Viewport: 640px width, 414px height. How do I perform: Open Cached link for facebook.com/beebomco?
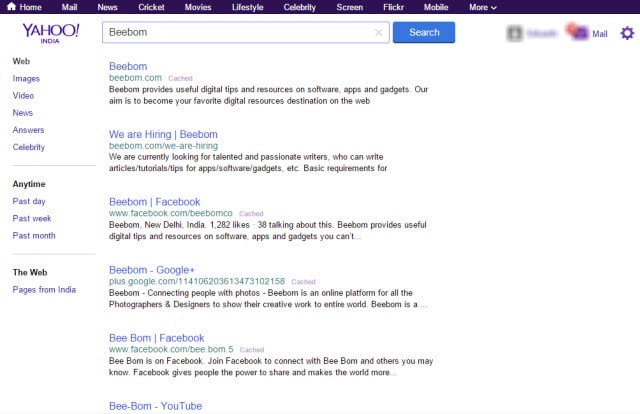click(251, 214)
